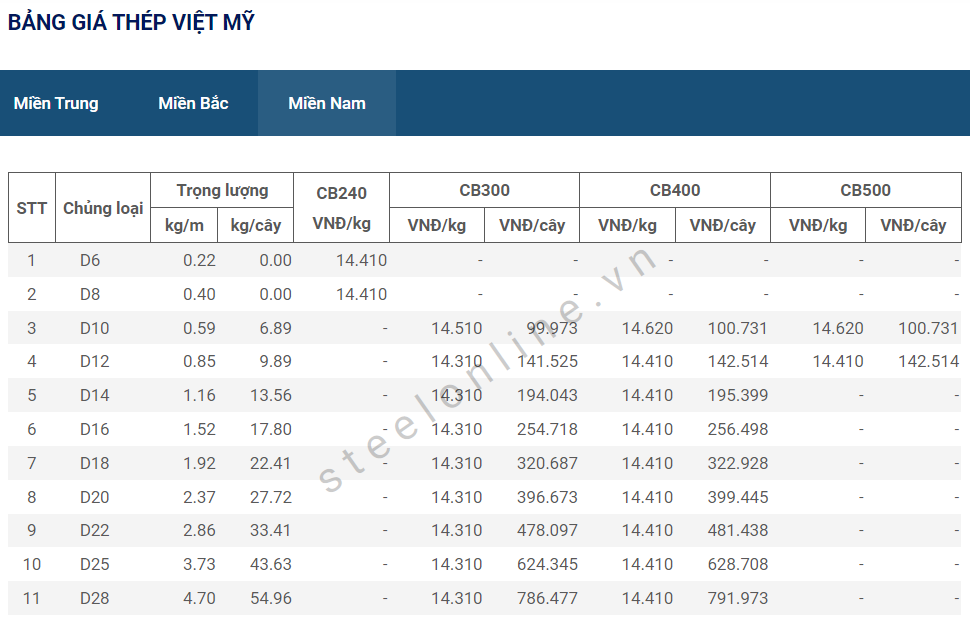The image size is (970, 625).
Task: Click the 481.438 CB400 value for D22
Action: click(x=738, y=530)
